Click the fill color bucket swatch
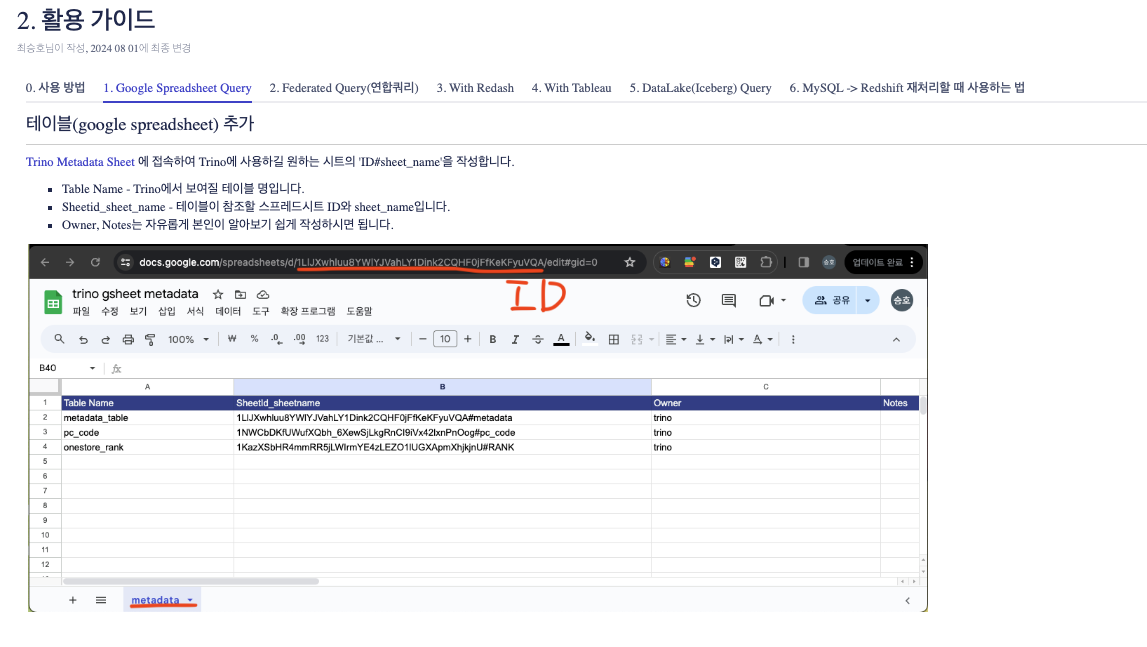 590,339
